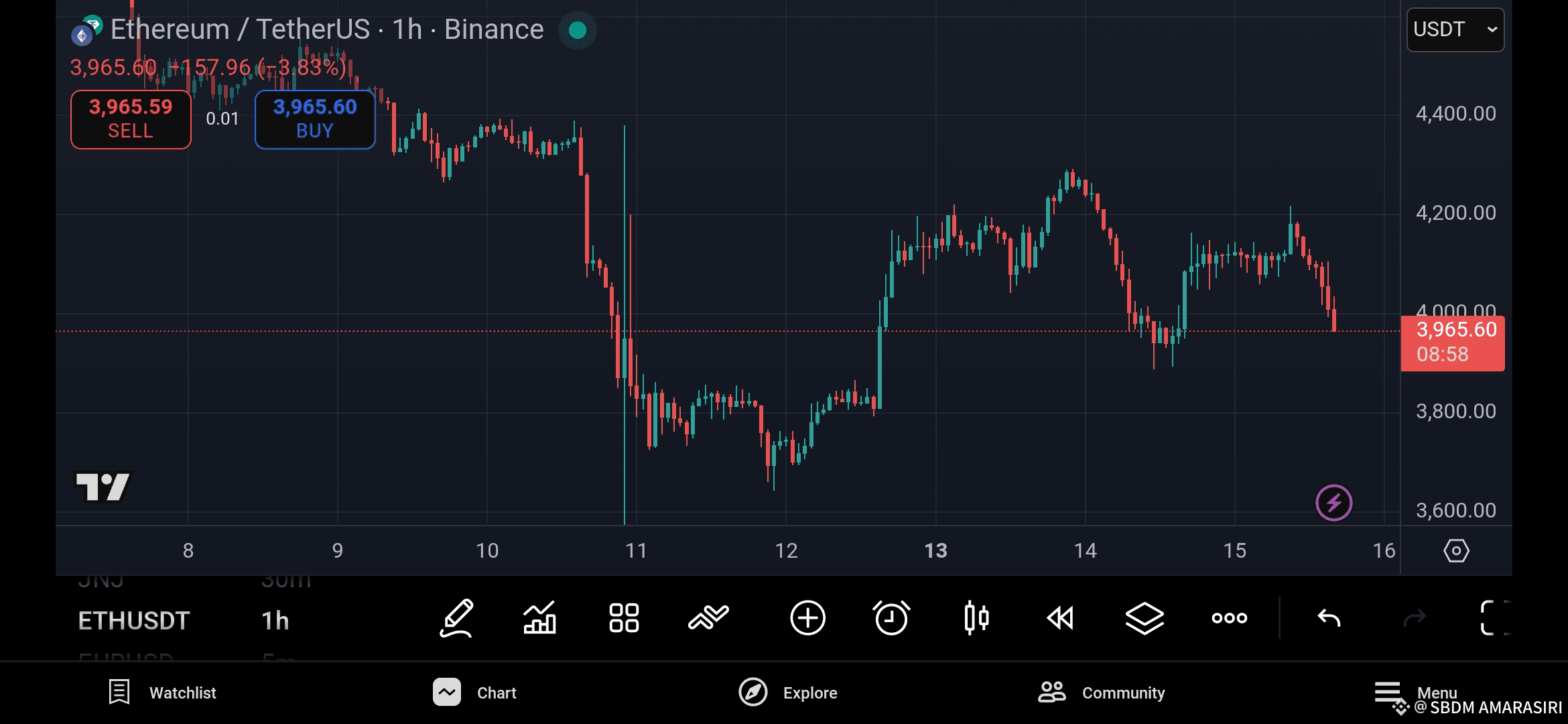Open the compare symbols line icon
This screenshot has width=1568, height=724.
[x=708, y=618]
